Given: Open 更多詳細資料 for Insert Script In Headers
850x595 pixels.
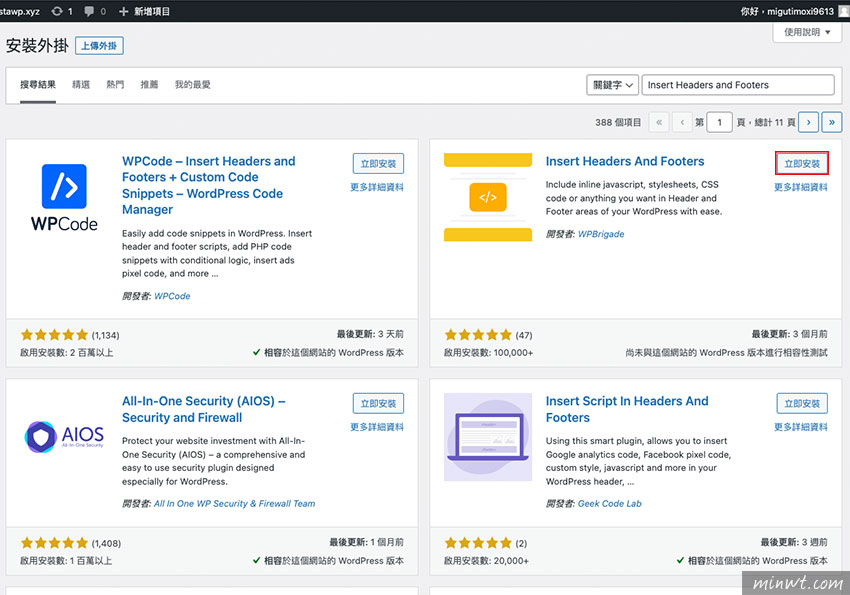Looking at the screenshot, I should coord(801,428).
